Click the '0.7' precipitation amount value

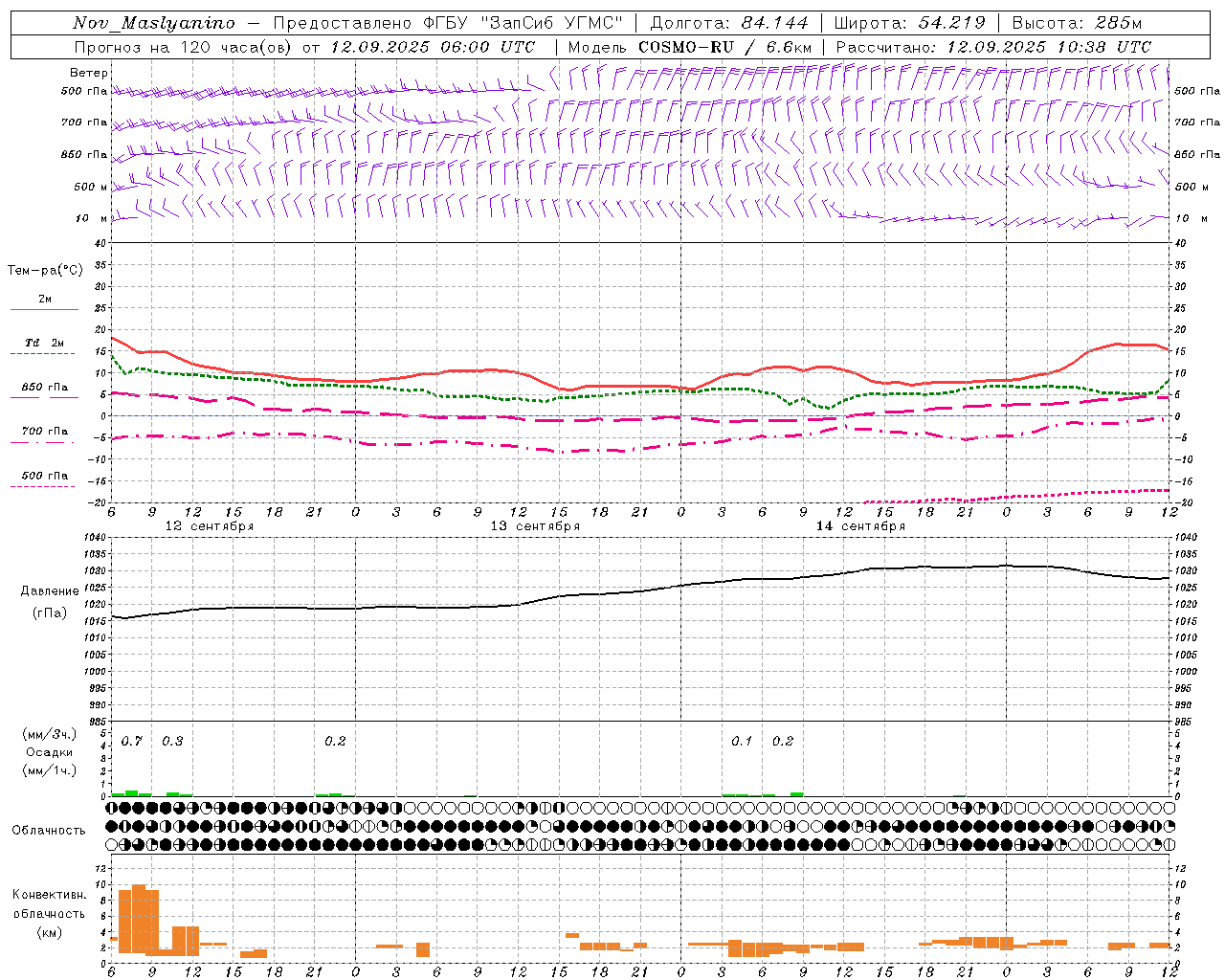point(132,742)
